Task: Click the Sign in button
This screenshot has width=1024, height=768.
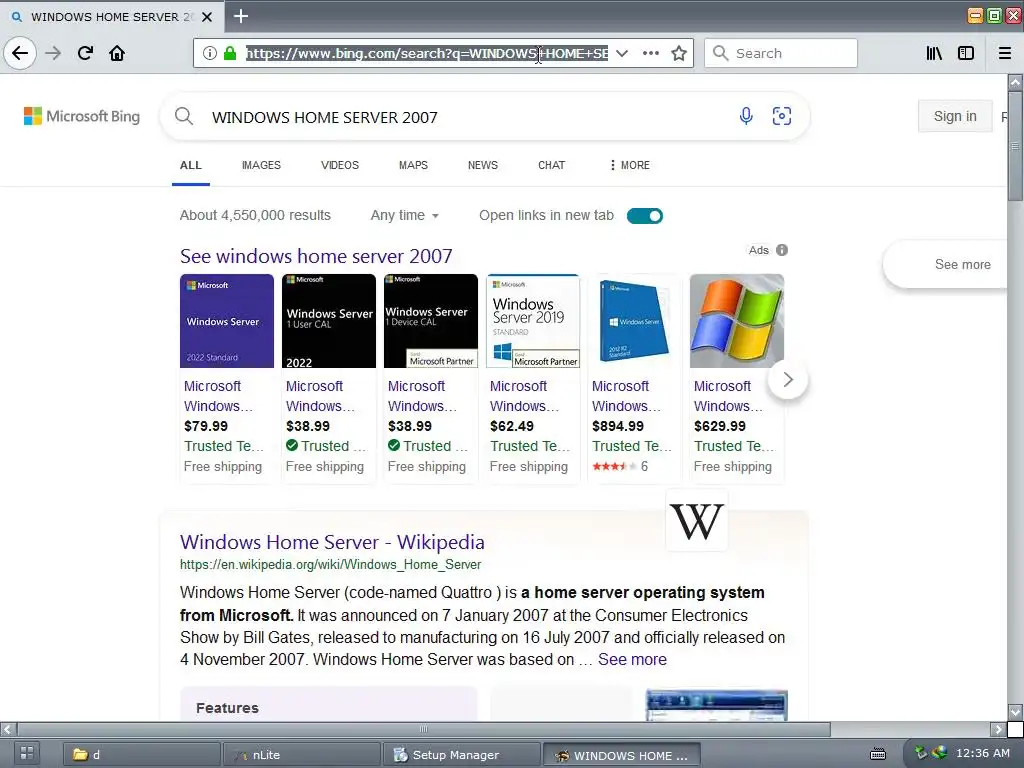Action: point(955,116)
